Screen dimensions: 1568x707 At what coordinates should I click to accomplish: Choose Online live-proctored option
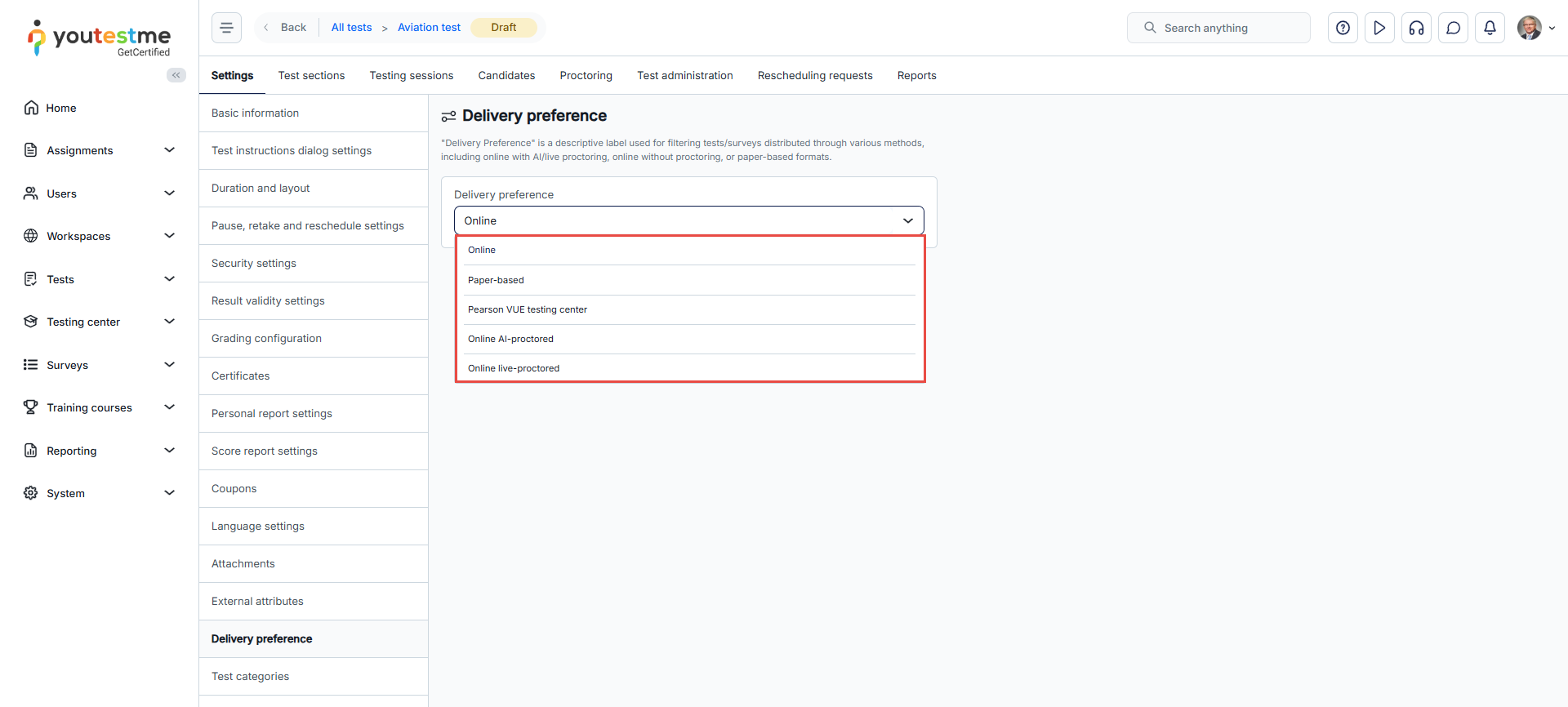[690, 368]
